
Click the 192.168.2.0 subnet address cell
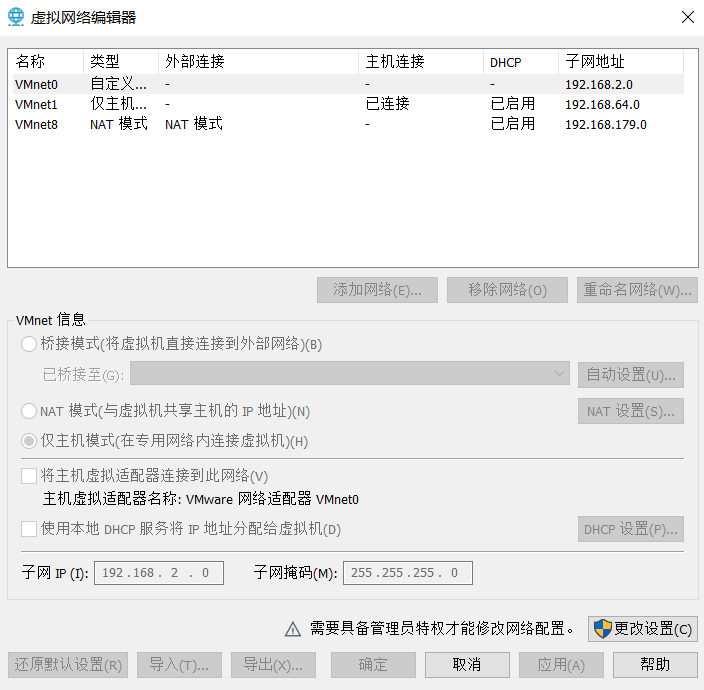tap(598, 84)
